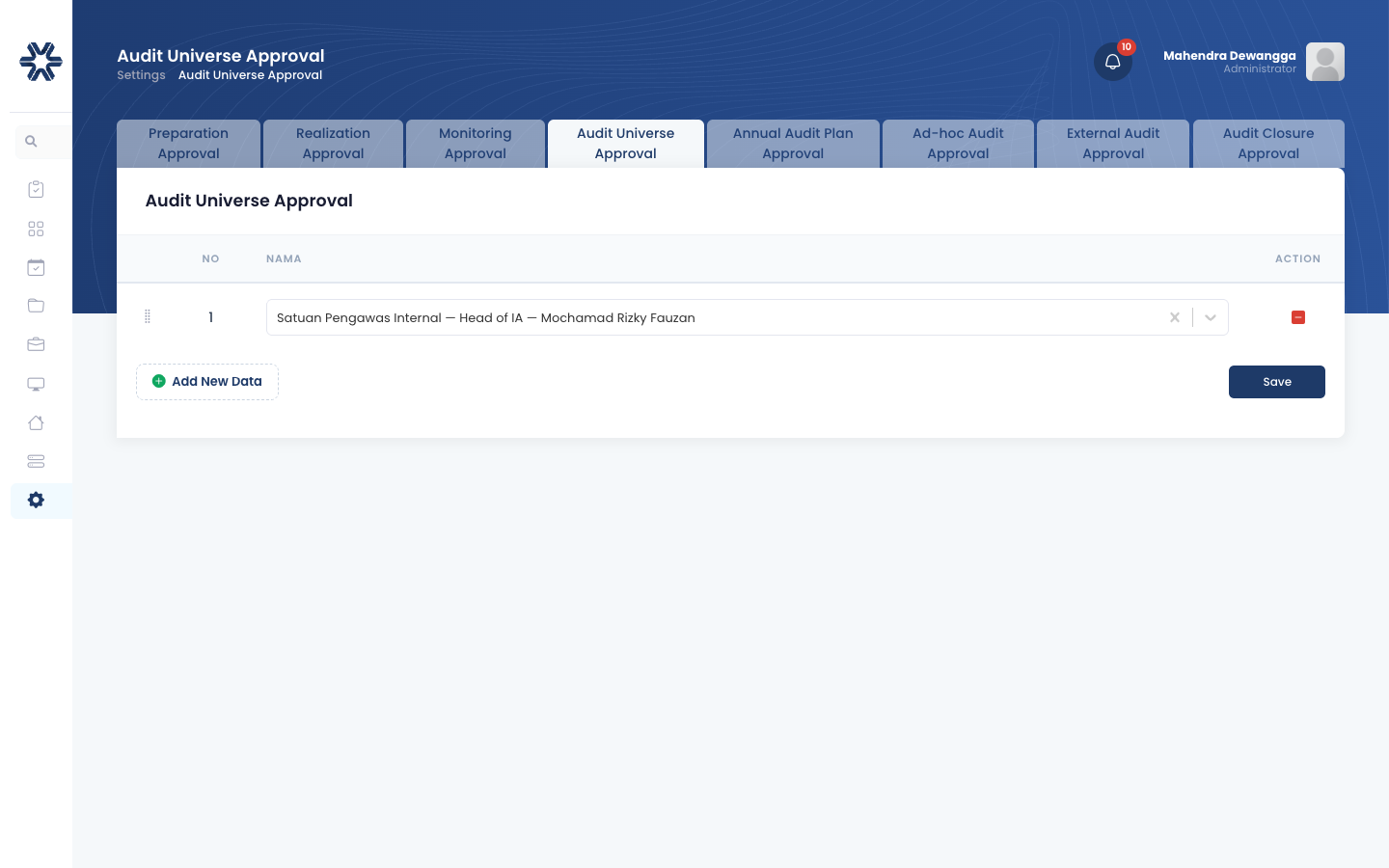Switch to External Audit Approval tab
The image size is (1389, 868).
[x=1113, y=144]
